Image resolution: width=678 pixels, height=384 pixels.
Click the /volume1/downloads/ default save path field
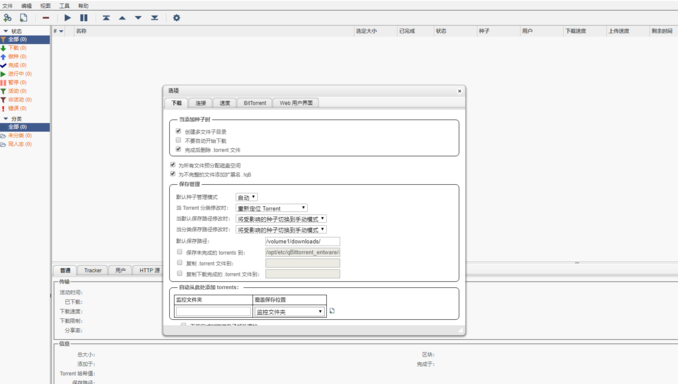[x=303, y=241]
